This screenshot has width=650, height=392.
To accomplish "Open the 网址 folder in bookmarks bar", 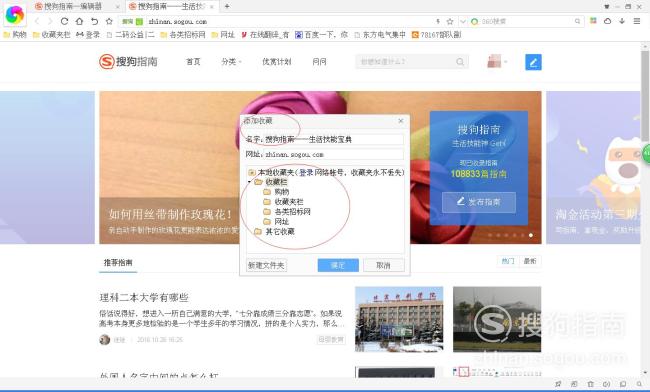I will (223, 35).
